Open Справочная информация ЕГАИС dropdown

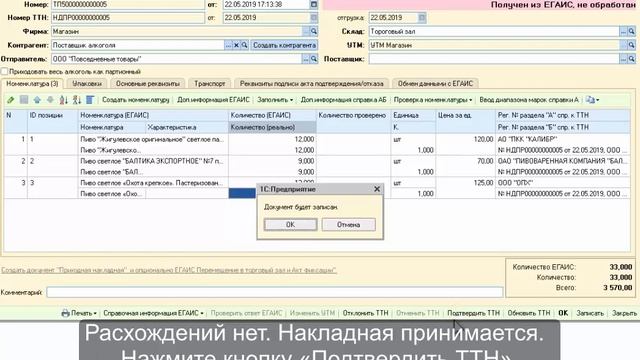tap(153, 313)
